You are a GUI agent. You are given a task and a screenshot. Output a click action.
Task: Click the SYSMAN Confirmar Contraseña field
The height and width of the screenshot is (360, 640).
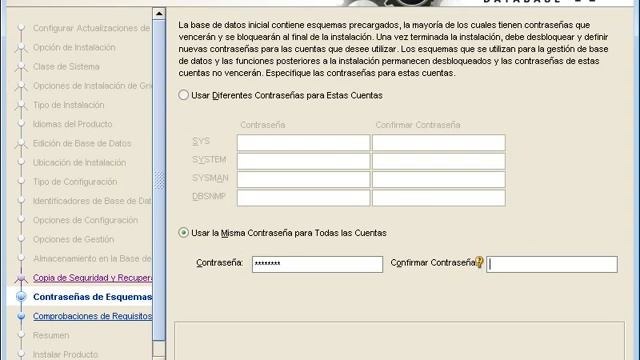coord(439,180)
